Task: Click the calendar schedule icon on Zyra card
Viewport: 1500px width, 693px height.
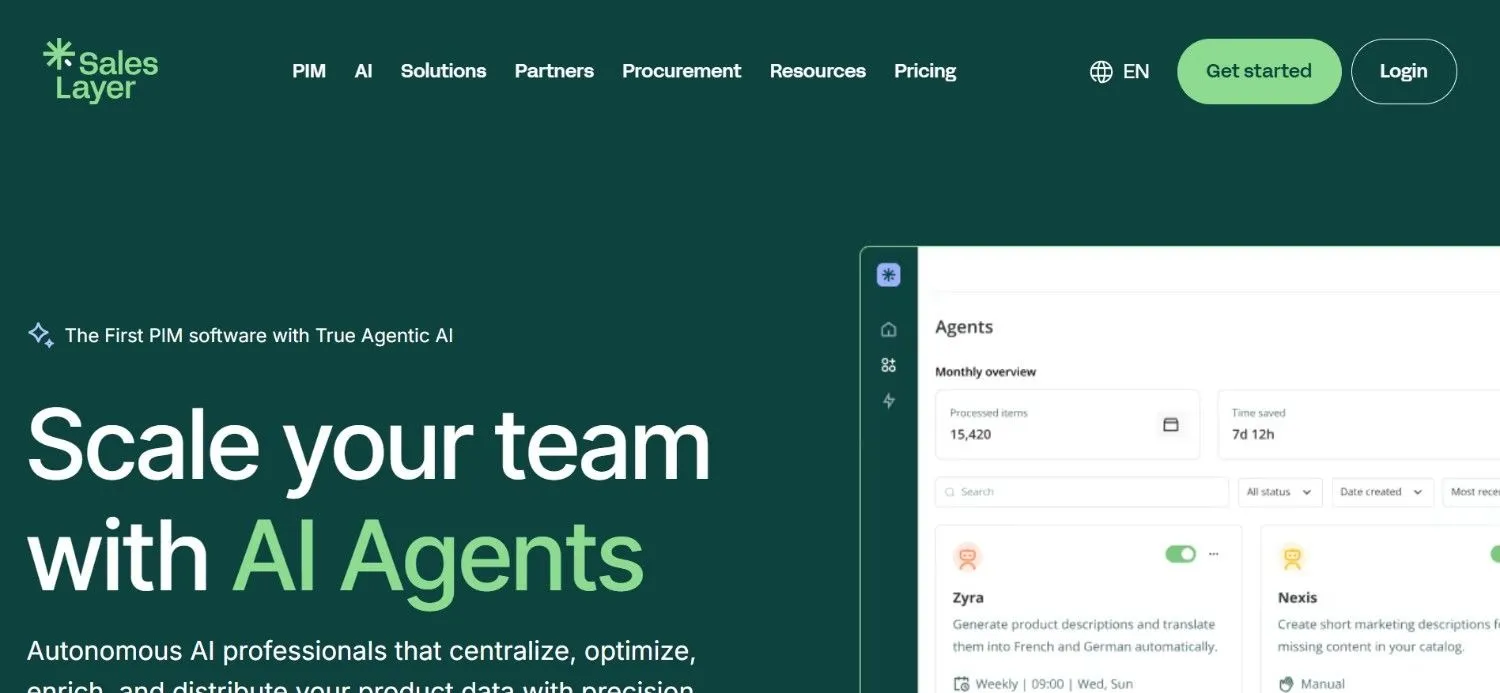Action: (961, 685)
